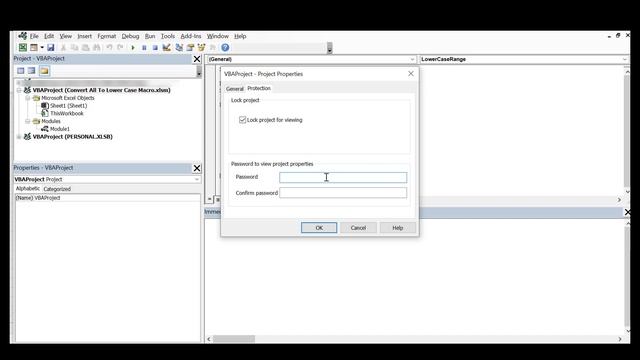This screenshot has width=640, height=360.
Task: Switch to the Categorized properties tab
Action: coord(57,189)
